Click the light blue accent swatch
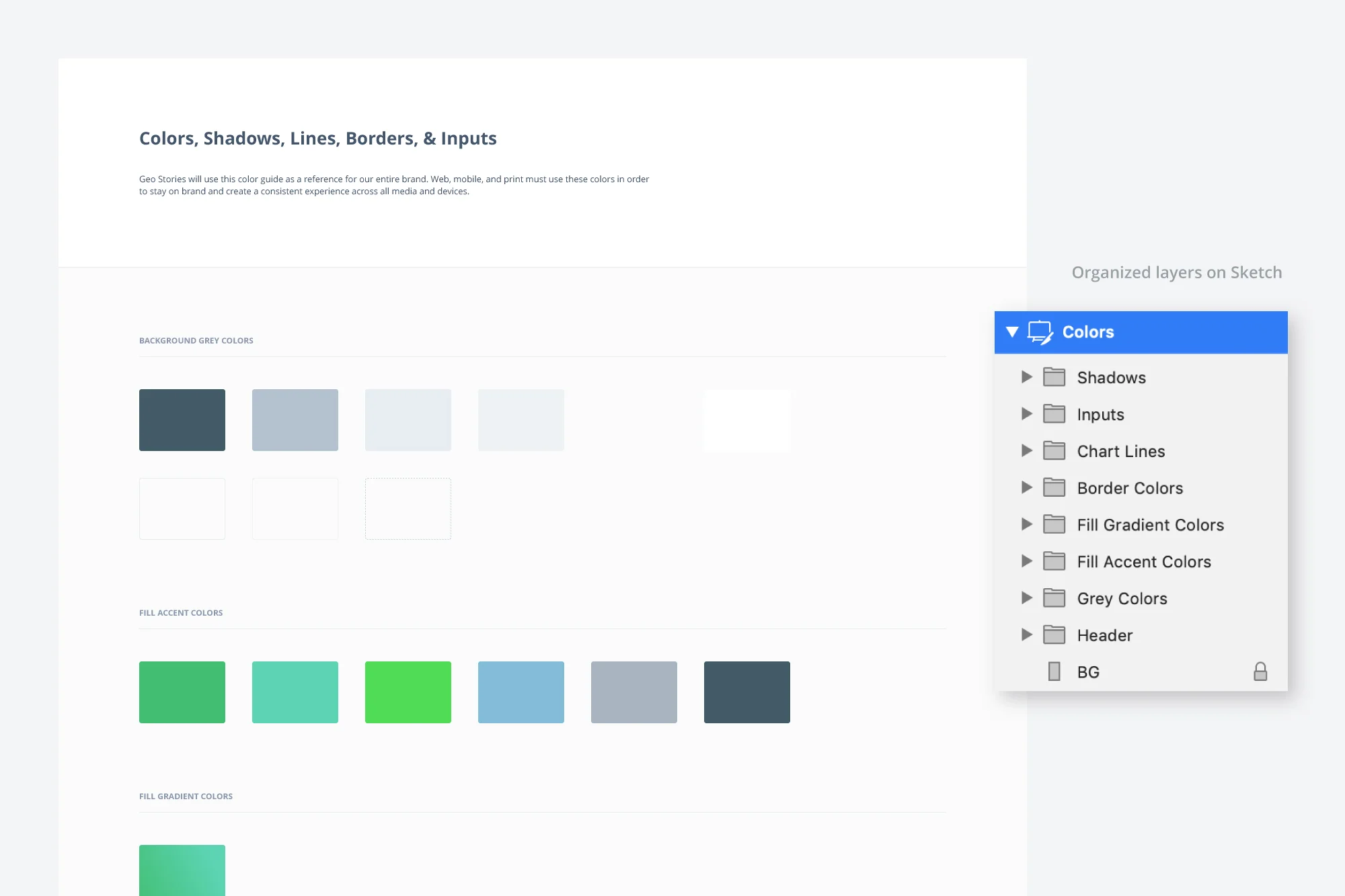 pos(521,692)
